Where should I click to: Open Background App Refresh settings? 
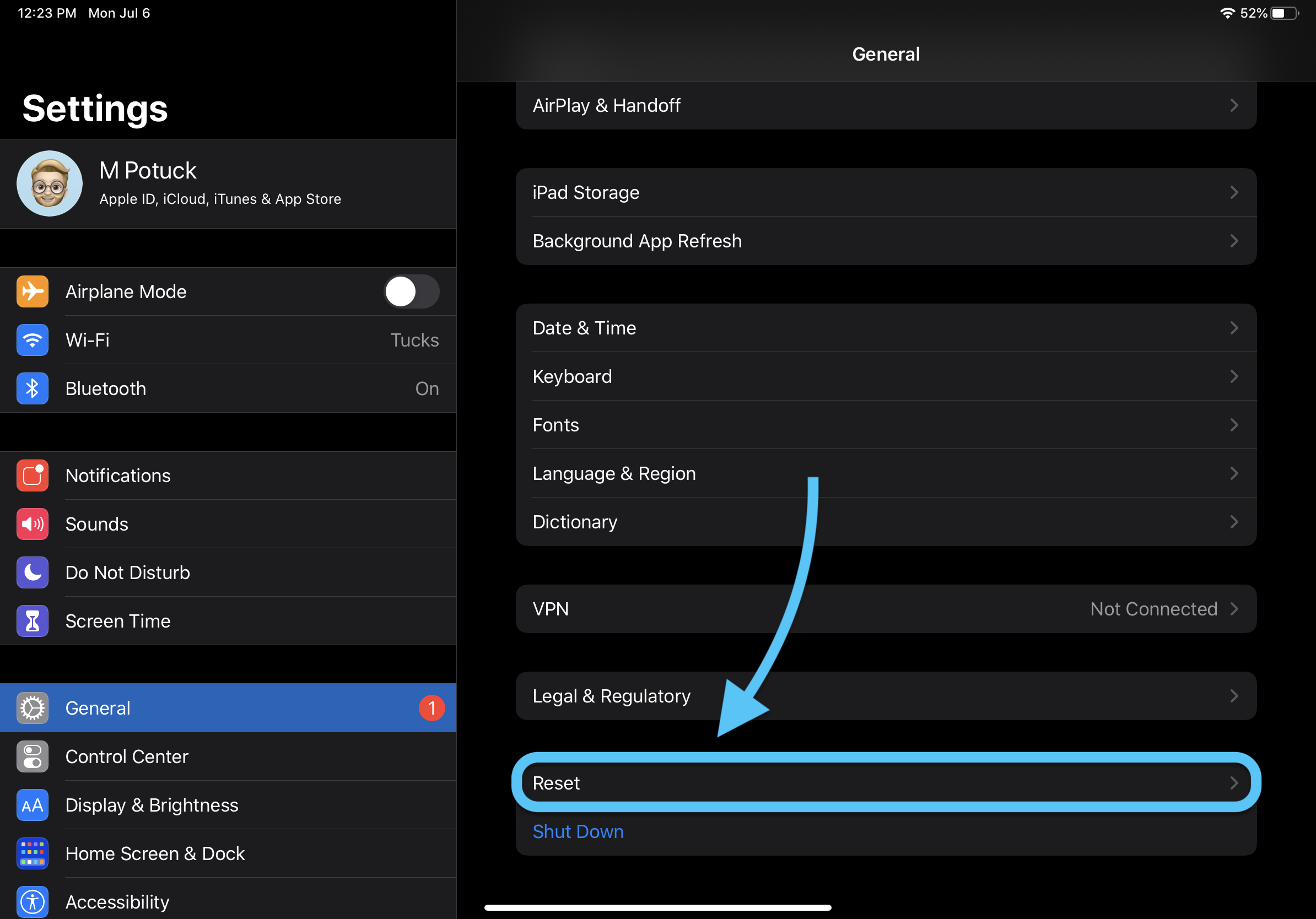pyautogui.click(x=886, y=241)
